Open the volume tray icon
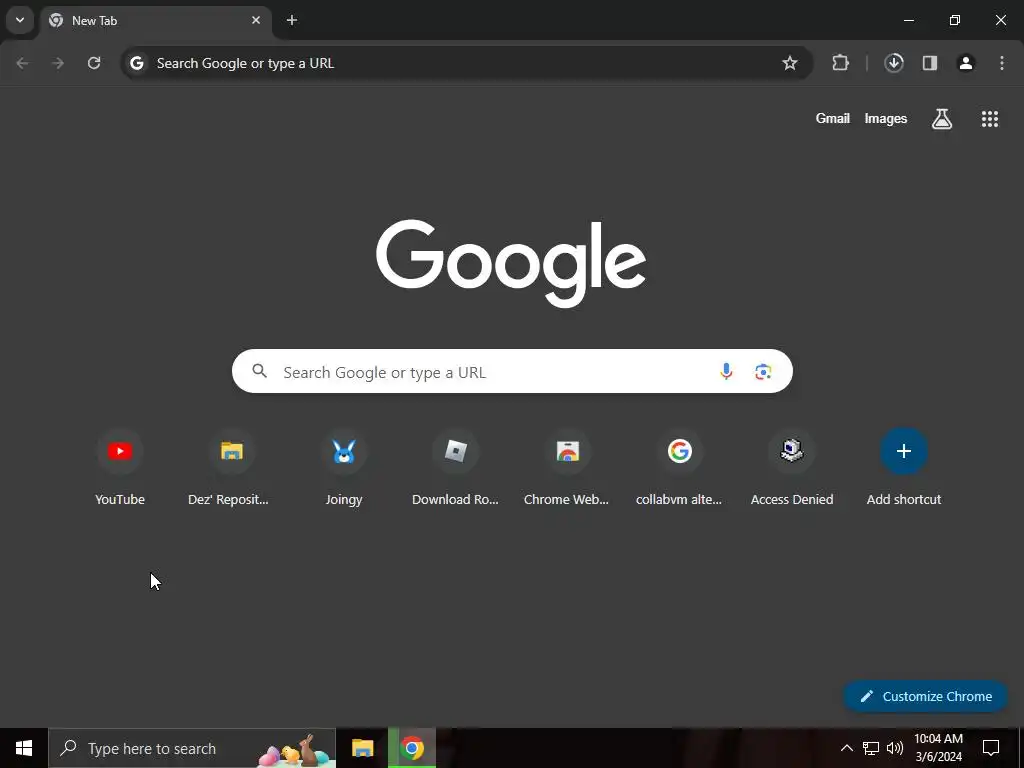1024x768 pixels. pos(895,748)
